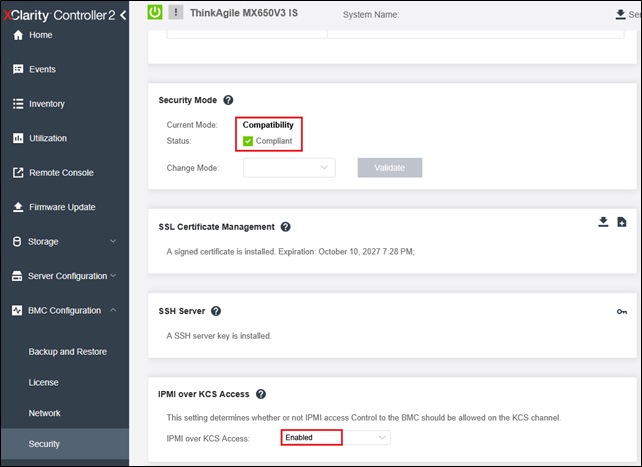Screen dimensions: 642x467
Task: Click the green power status icon
Action: pyautogui.click(x=155, y=12)
